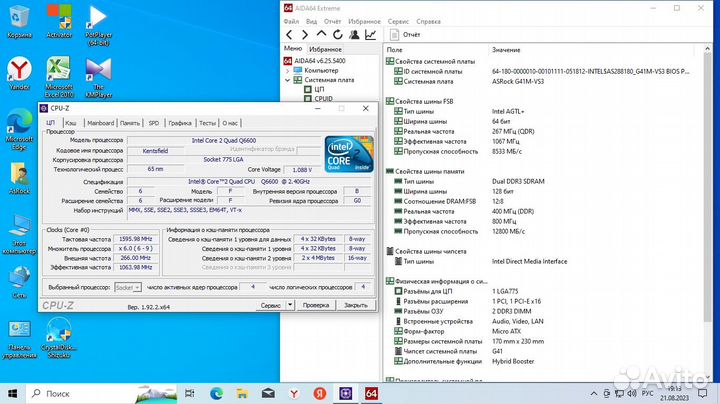Open AIDA64 graph chart toolbar icon
This screenshot has width=720, height=404.
pos(371,34)
